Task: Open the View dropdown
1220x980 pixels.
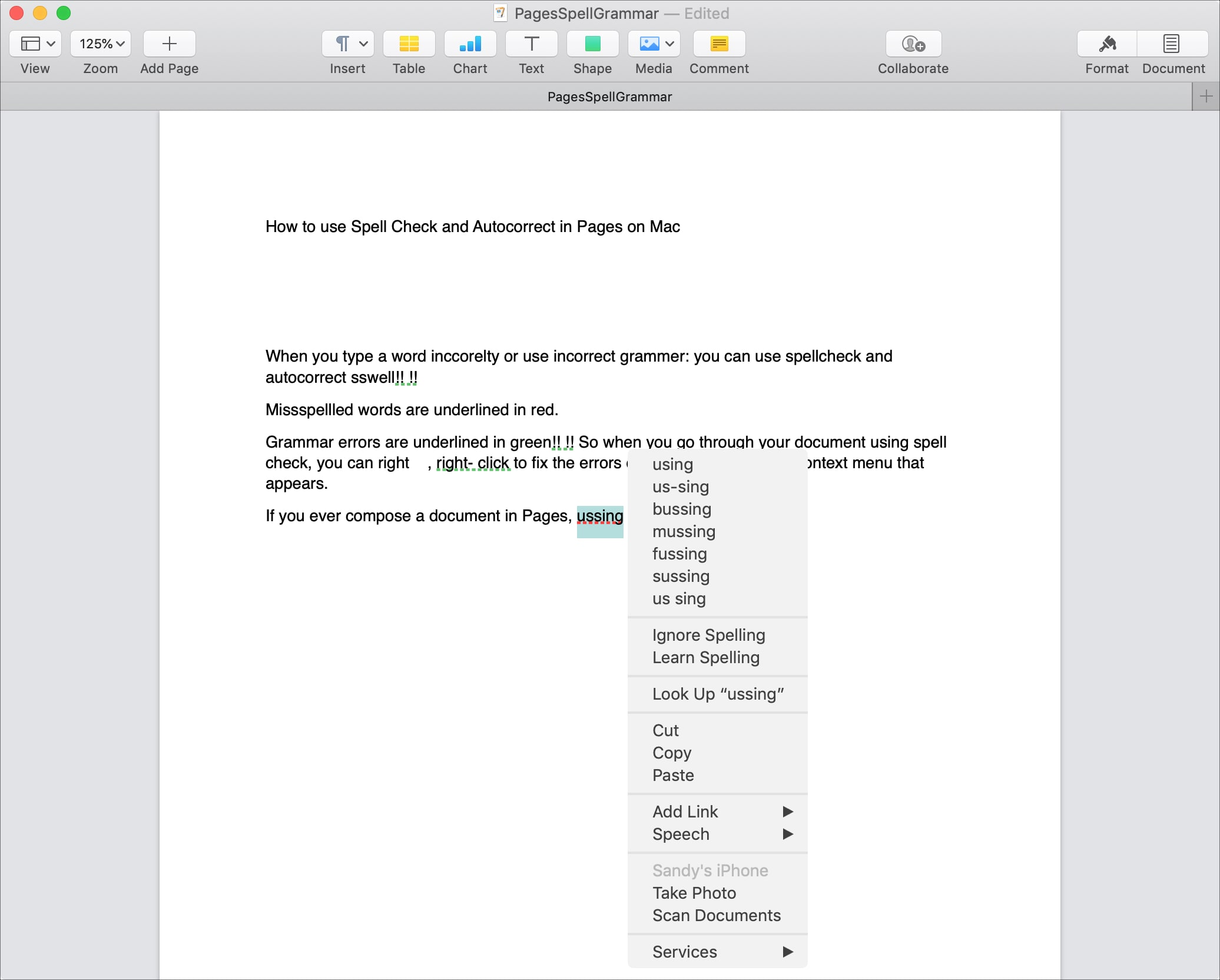Action: (35, 44)
